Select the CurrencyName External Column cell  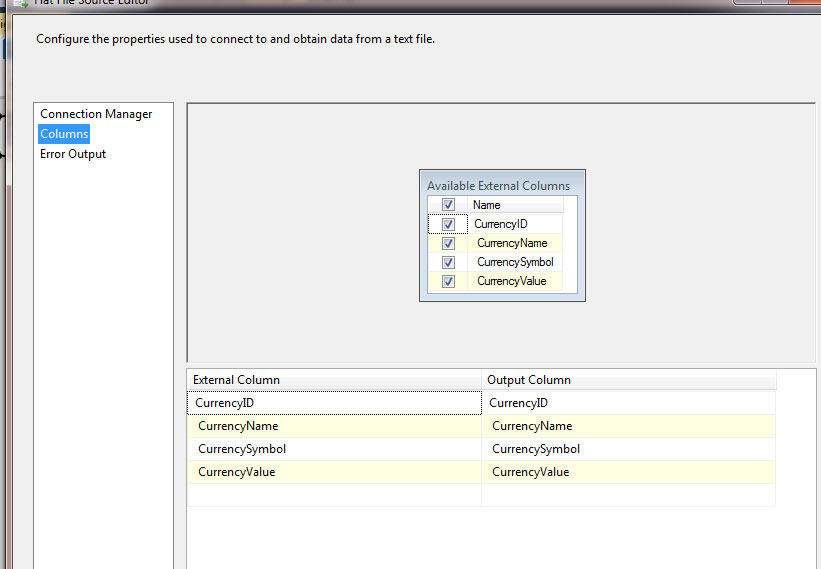[334, 426]
